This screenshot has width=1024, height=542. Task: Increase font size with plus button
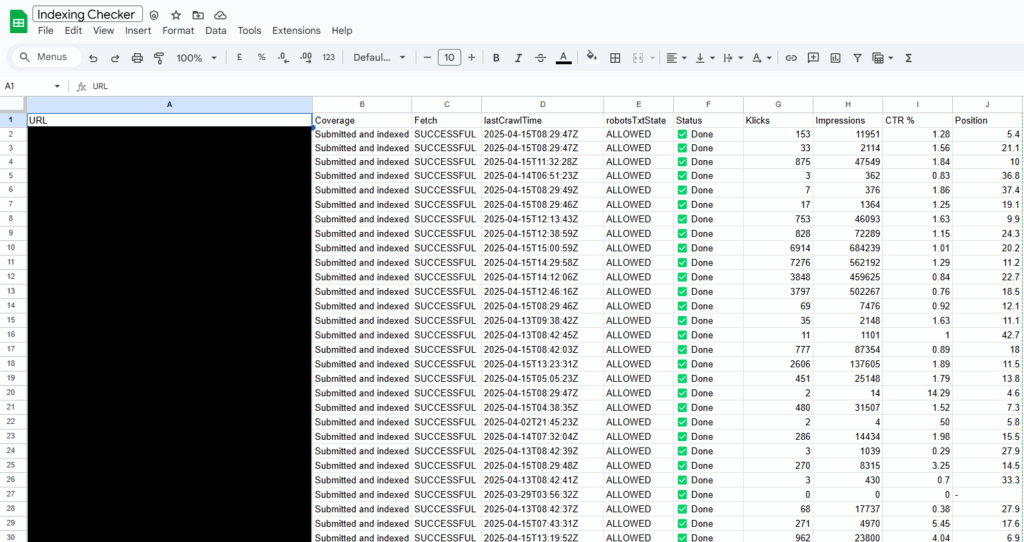[472, 57]
